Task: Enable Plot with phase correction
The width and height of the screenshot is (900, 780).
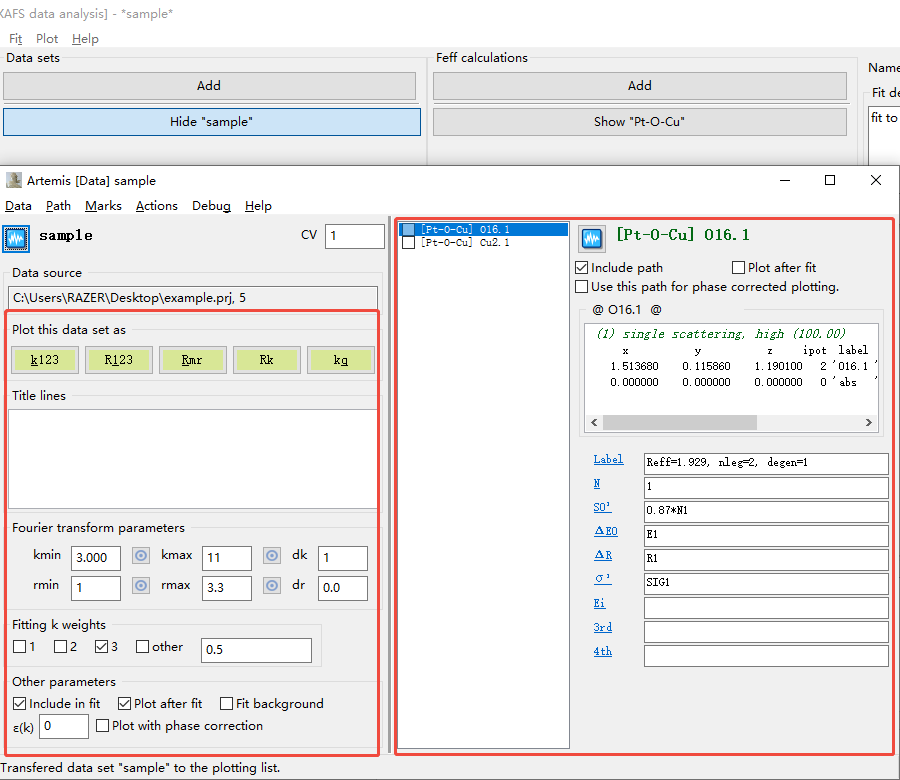Action: click(103, 726)
